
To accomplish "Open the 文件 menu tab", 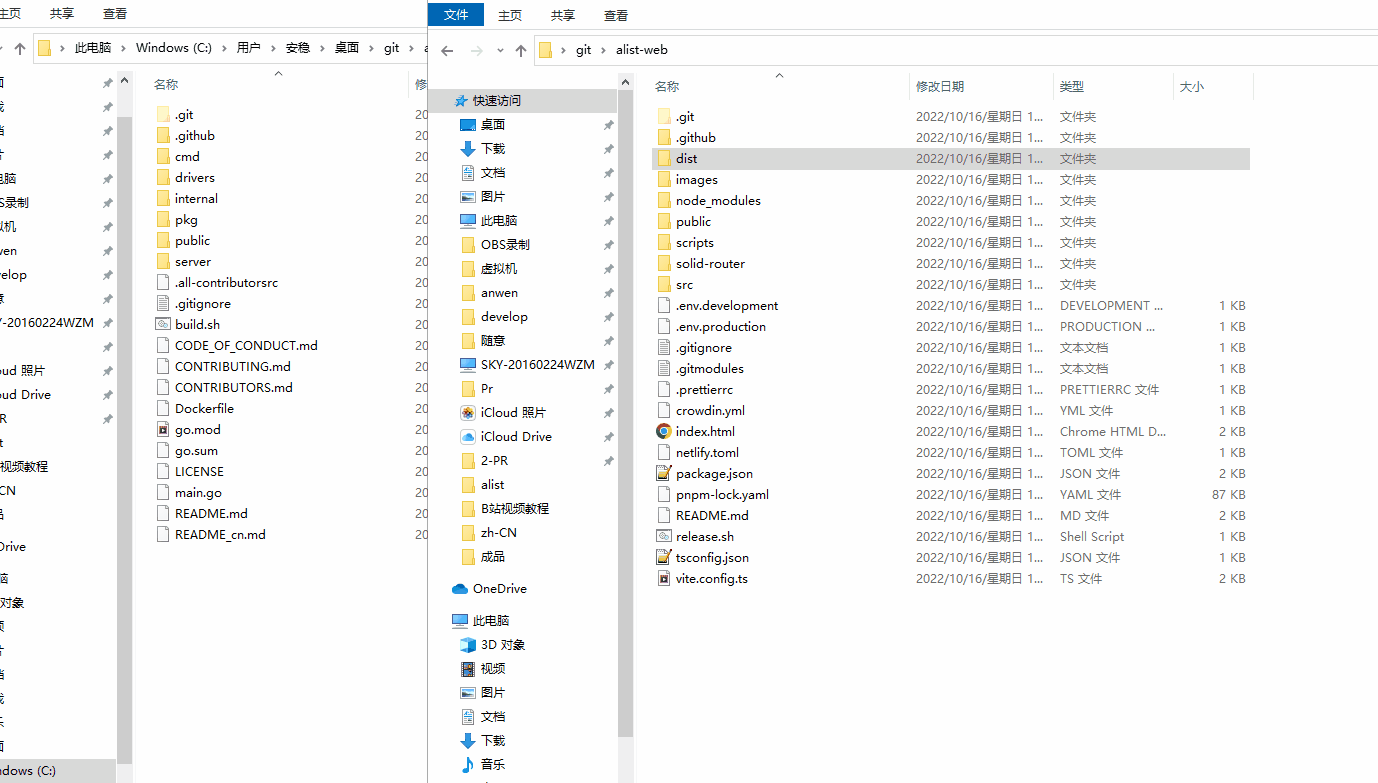I will tap(456, 15).
